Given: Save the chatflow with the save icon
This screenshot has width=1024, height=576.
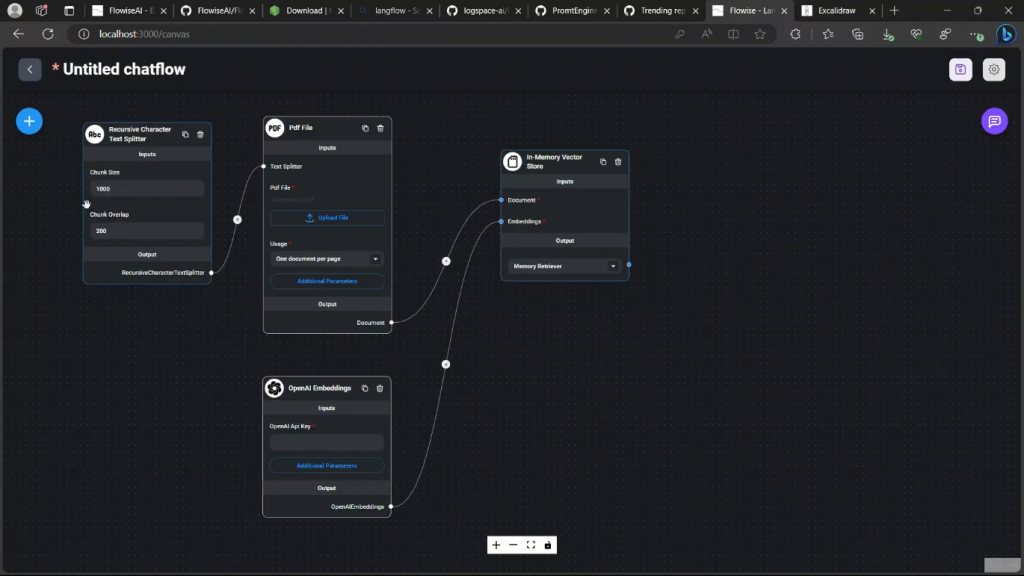Looking at the screenshot, I should (x=960, y=69).
